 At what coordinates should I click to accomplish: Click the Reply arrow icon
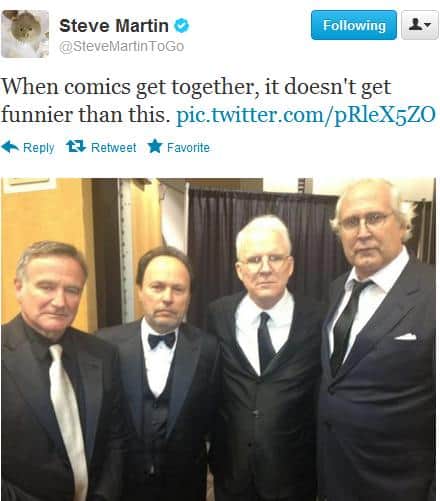point(10,147)
